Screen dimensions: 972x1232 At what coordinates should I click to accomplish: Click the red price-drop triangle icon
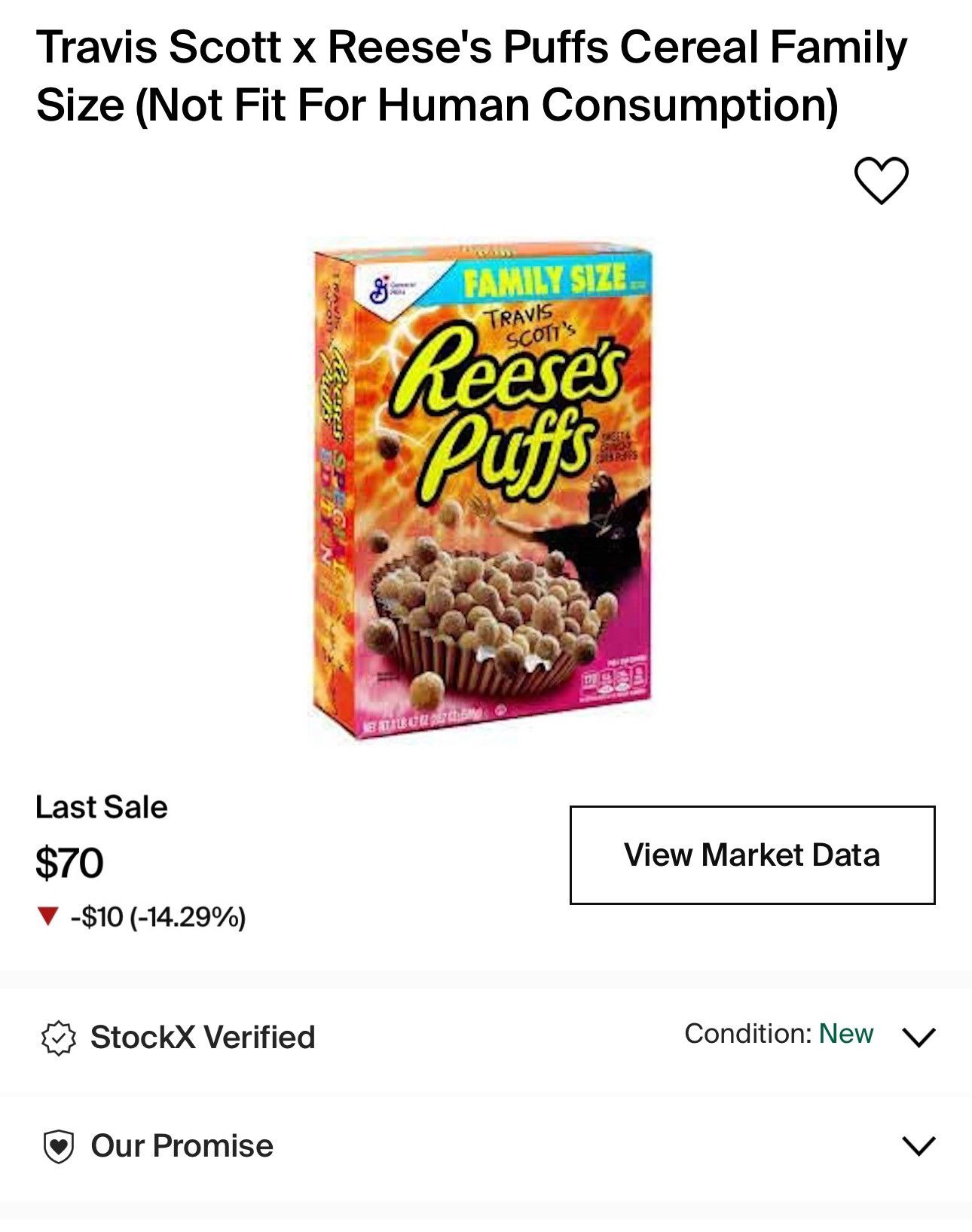tap(48, 917)
